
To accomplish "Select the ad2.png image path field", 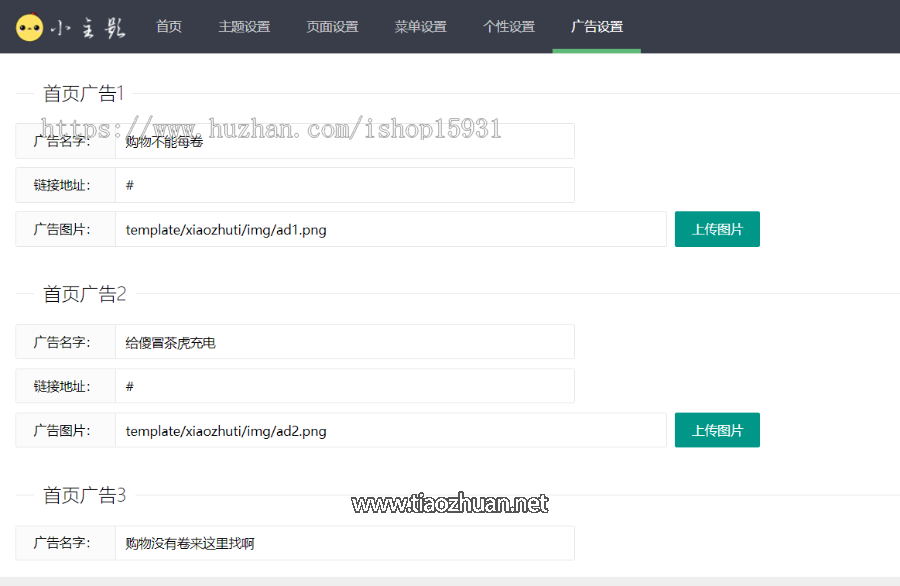I will click(390, 431).
